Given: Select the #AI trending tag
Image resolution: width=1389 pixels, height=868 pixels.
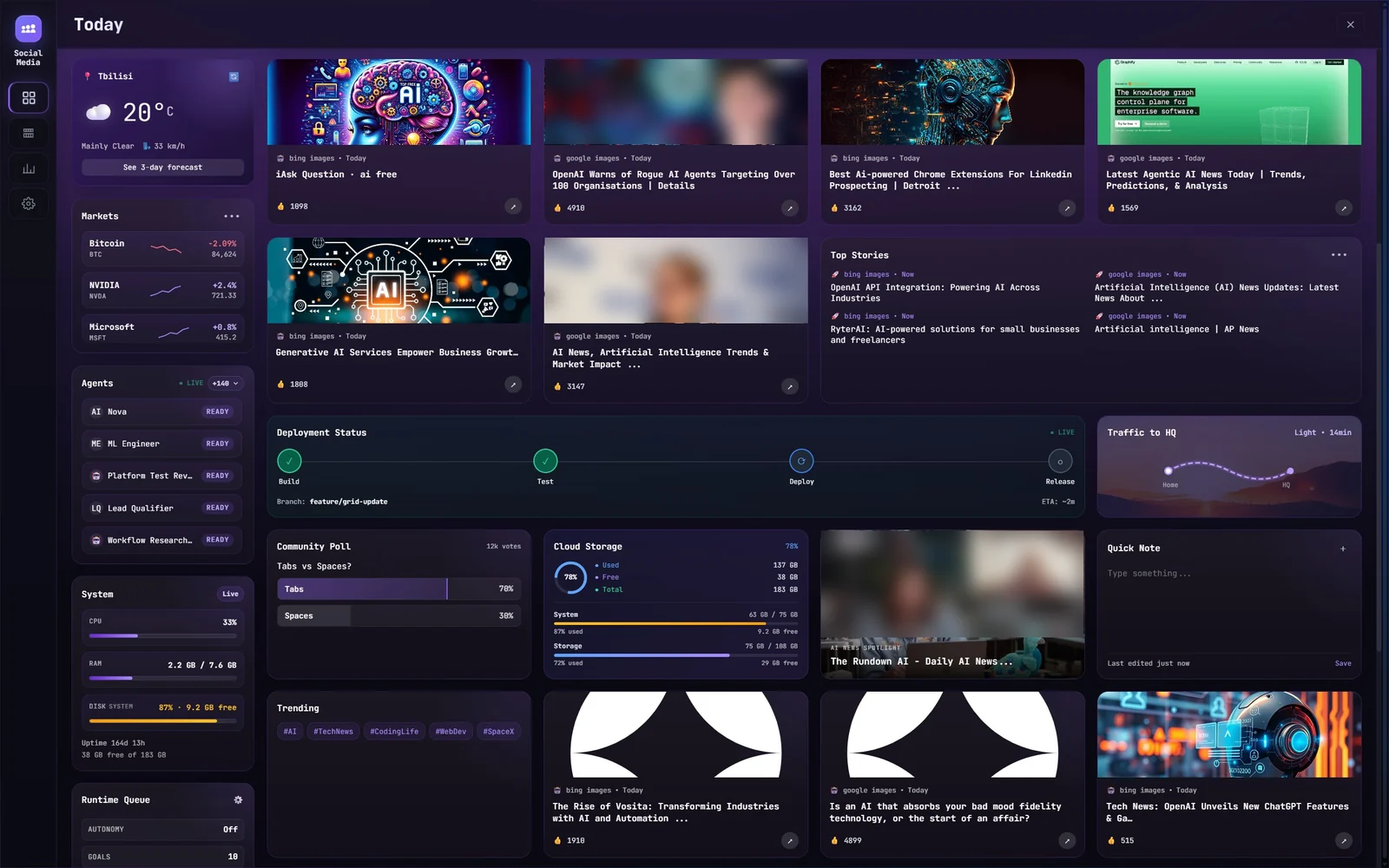Looking at the screenshot, I should [x=290, y=732].
